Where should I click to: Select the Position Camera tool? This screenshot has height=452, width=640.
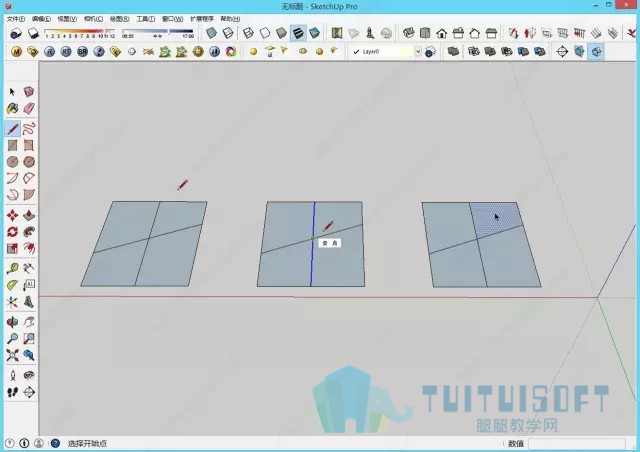point(12,375)
